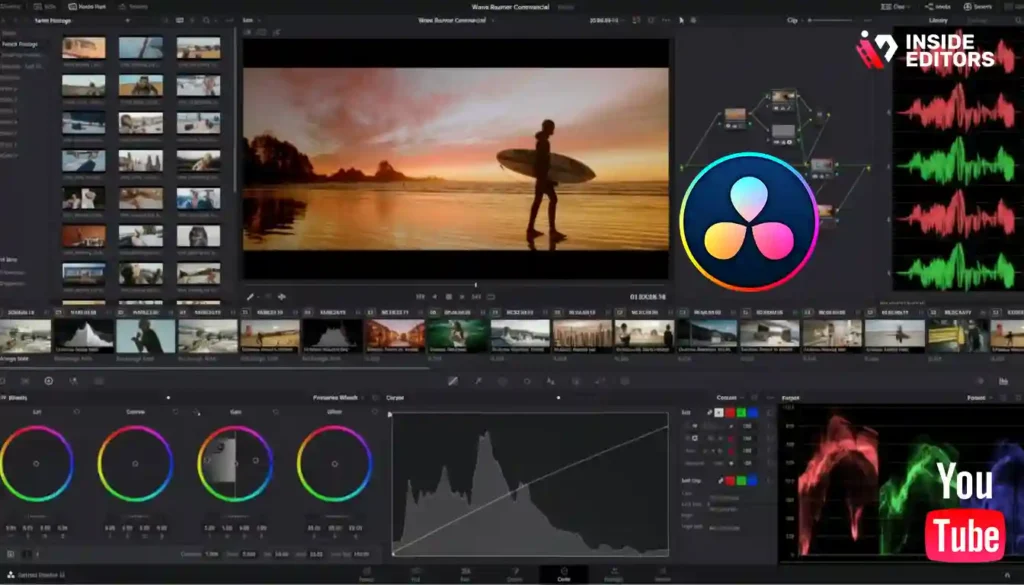Open the Scopes panel icon at far right
1024x585 pixels.
tap(1003, 381)
